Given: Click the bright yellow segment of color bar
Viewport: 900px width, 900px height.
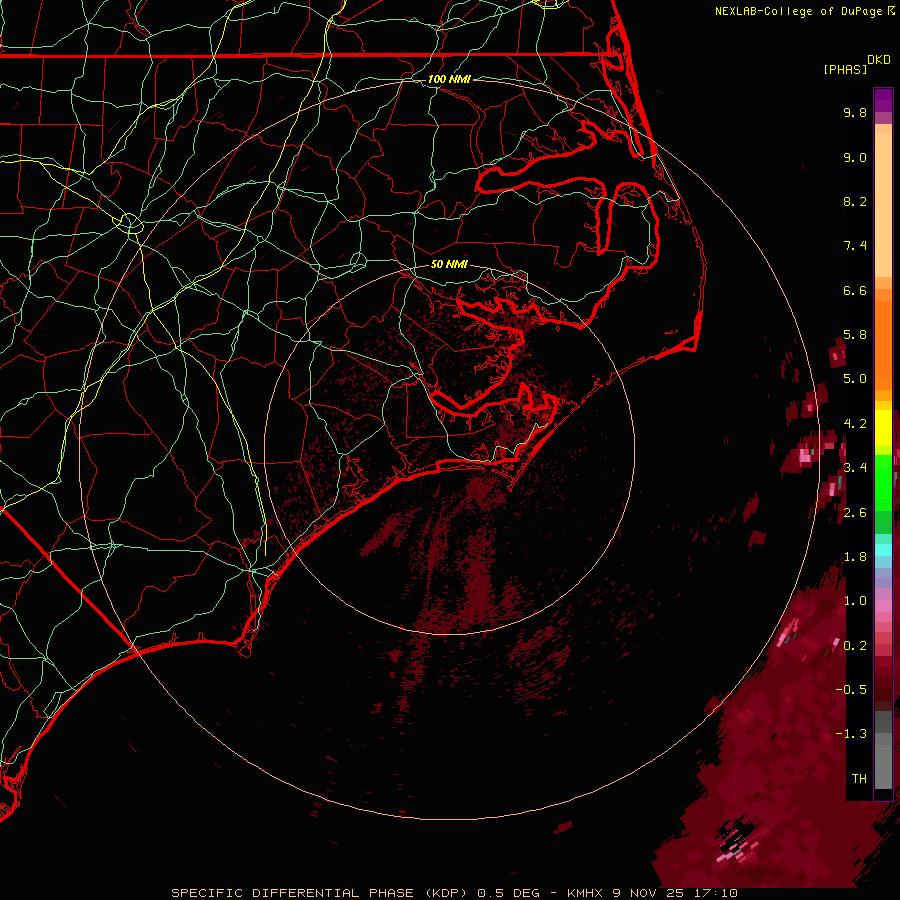Looking at the screenshot, I should click(x=883, y=427).
